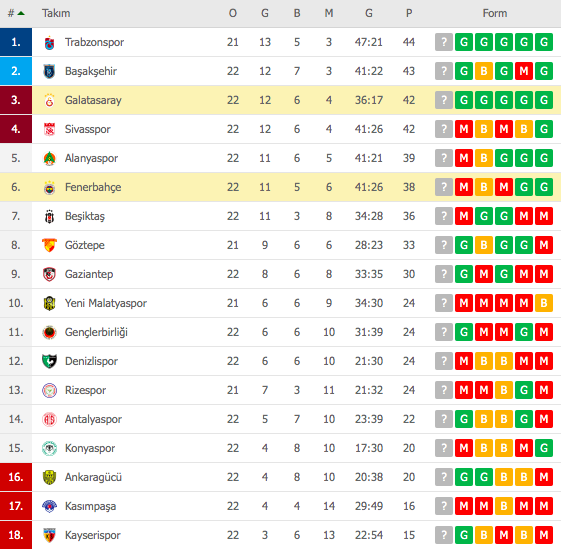Click the Göztepe team crest
The image size is (561, 549).
[49, 245]
